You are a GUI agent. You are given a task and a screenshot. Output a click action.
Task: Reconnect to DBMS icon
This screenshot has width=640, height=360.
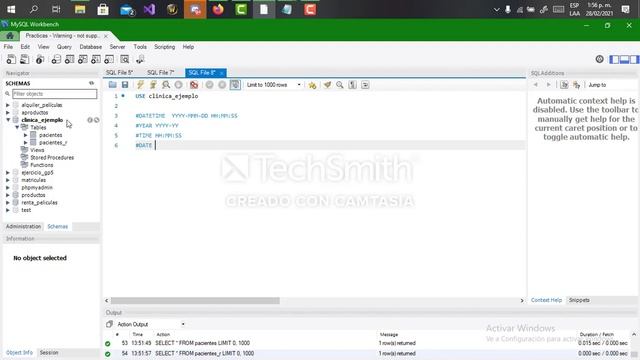tap(140, 59)
